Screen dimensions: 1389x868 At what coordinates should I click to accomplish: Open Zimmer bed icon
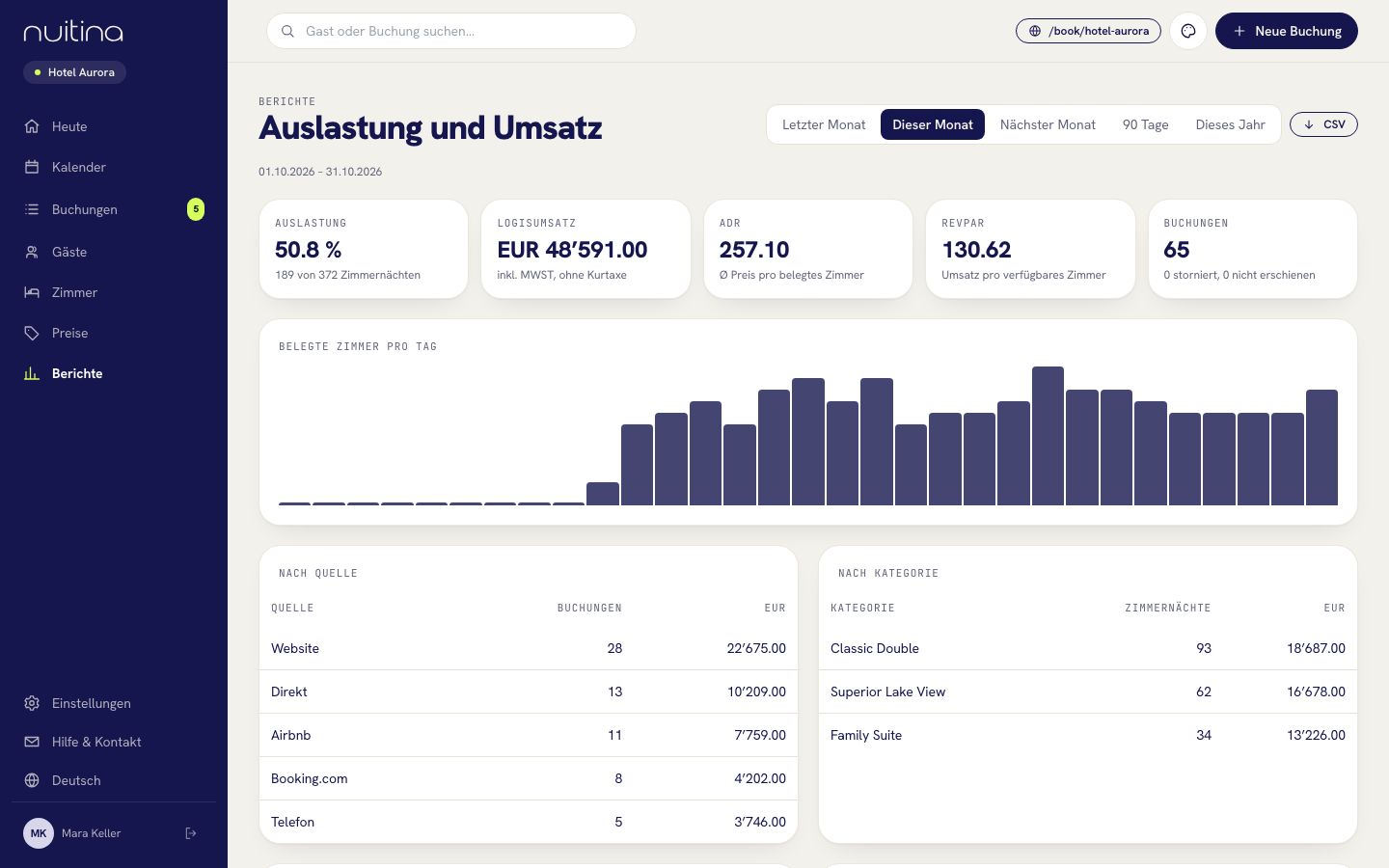(32, 292)
